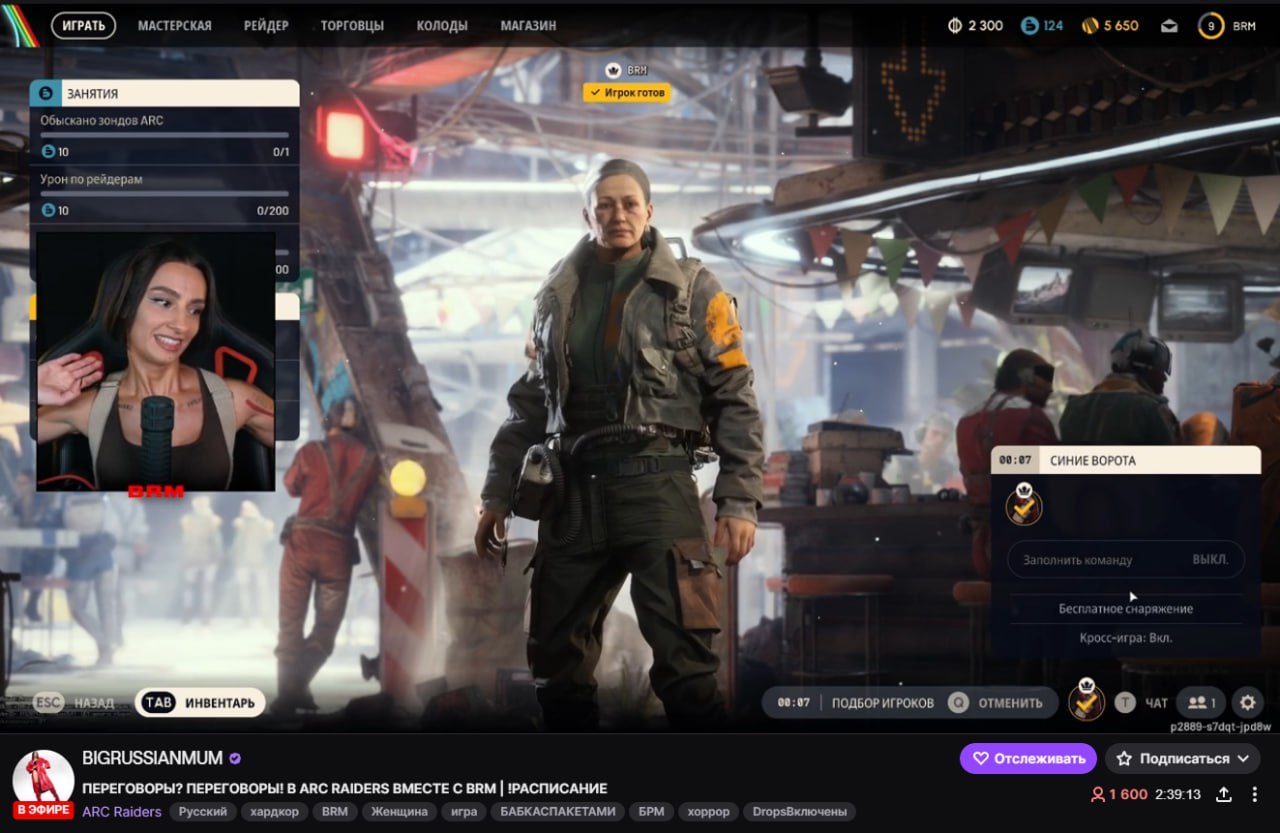The height and width of the screenshot is (833, 1280).
Task: Click the БАБКАСПАКЕТАМИ tag
Action: [x=557, y=812]
